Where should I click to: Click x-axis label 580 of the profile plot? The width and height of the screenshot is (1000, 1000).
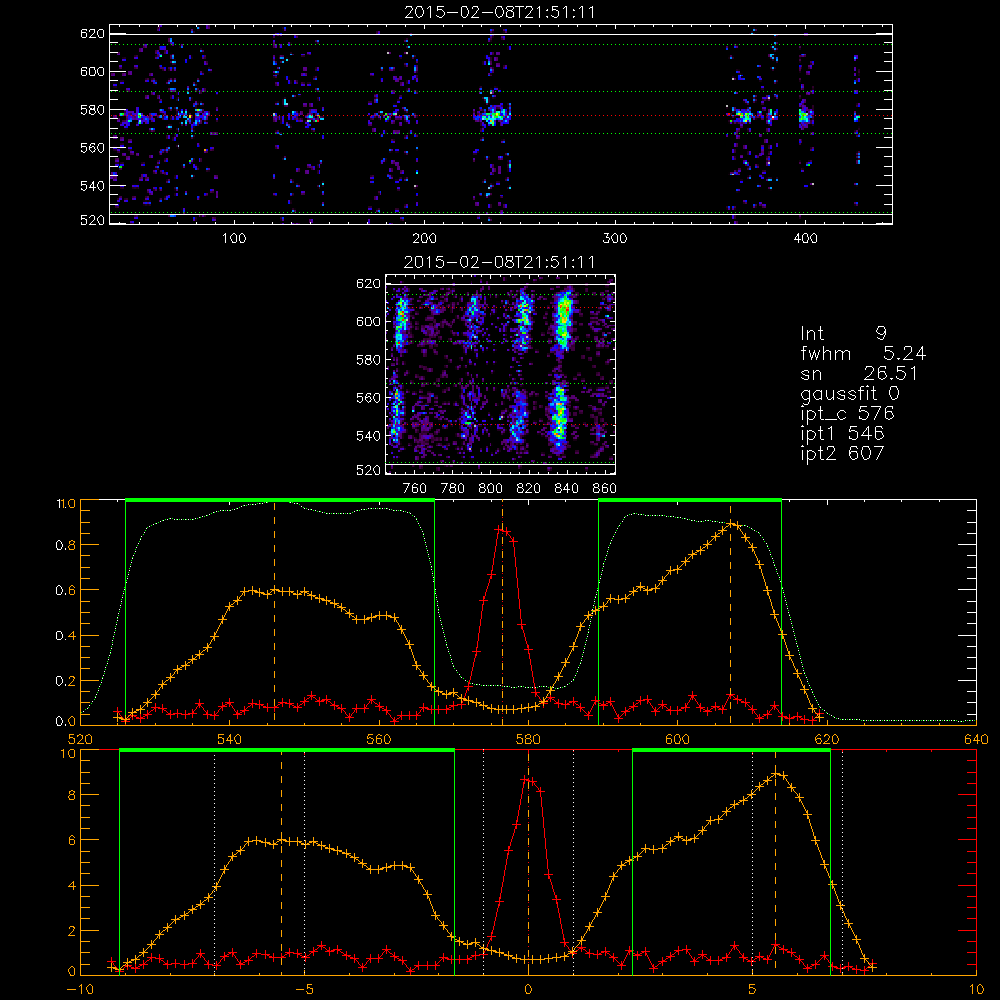pyautogui.click(x=528, y=739)
